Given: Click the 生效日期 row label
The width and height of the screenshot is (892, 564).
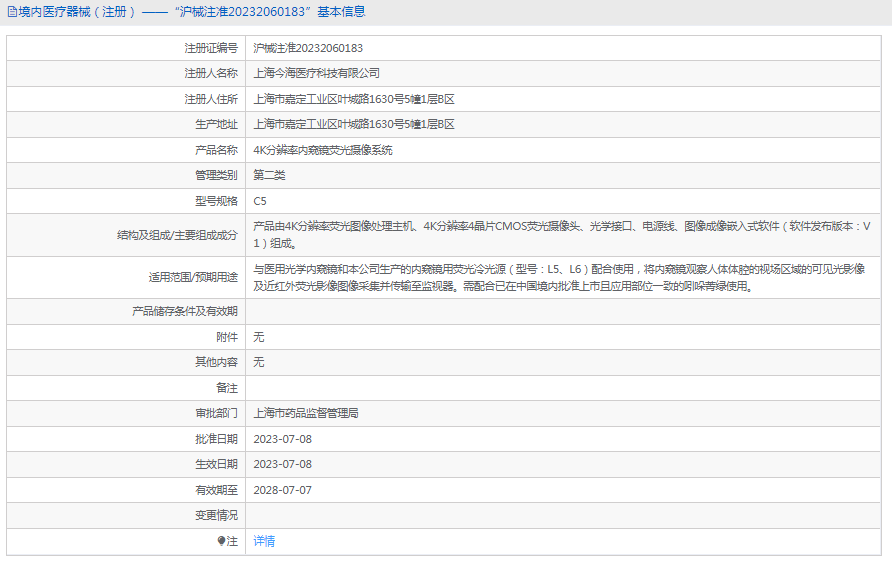Looking at the screenshot, I should (216, 464).
